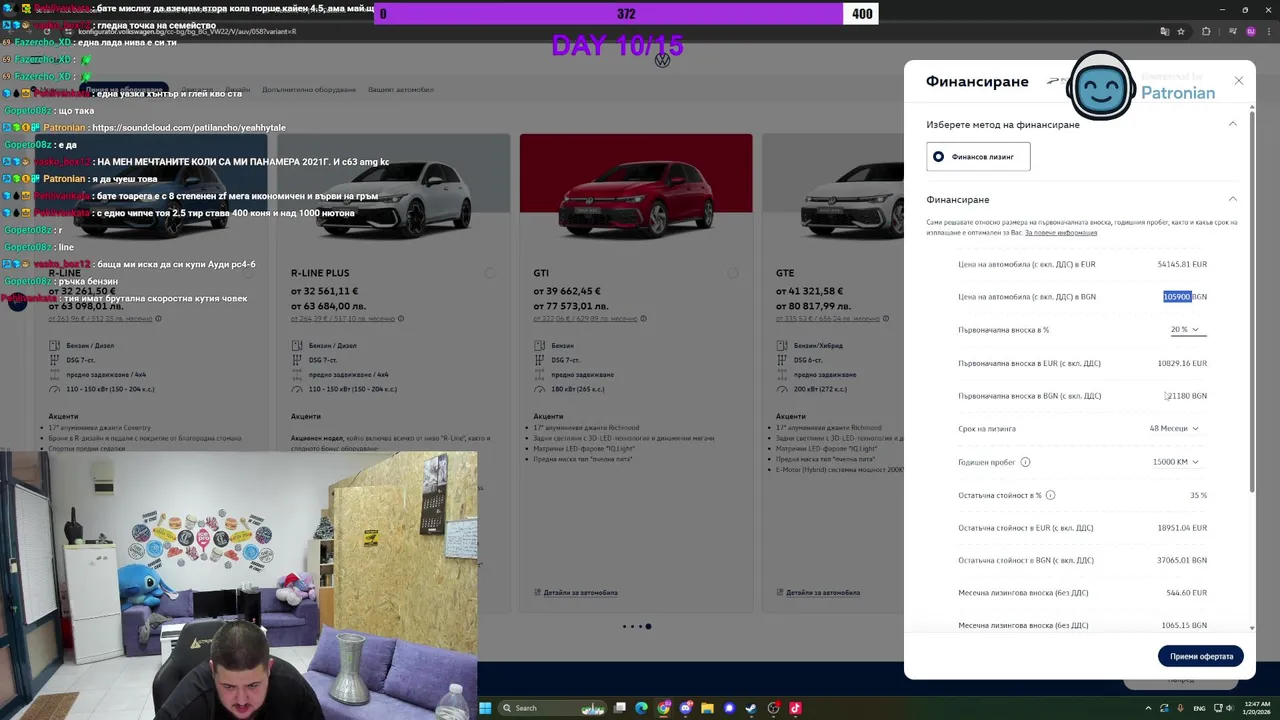Click the 18951.04 EUR residual value
This screenshot has height=720, width=1280.
1182,528
